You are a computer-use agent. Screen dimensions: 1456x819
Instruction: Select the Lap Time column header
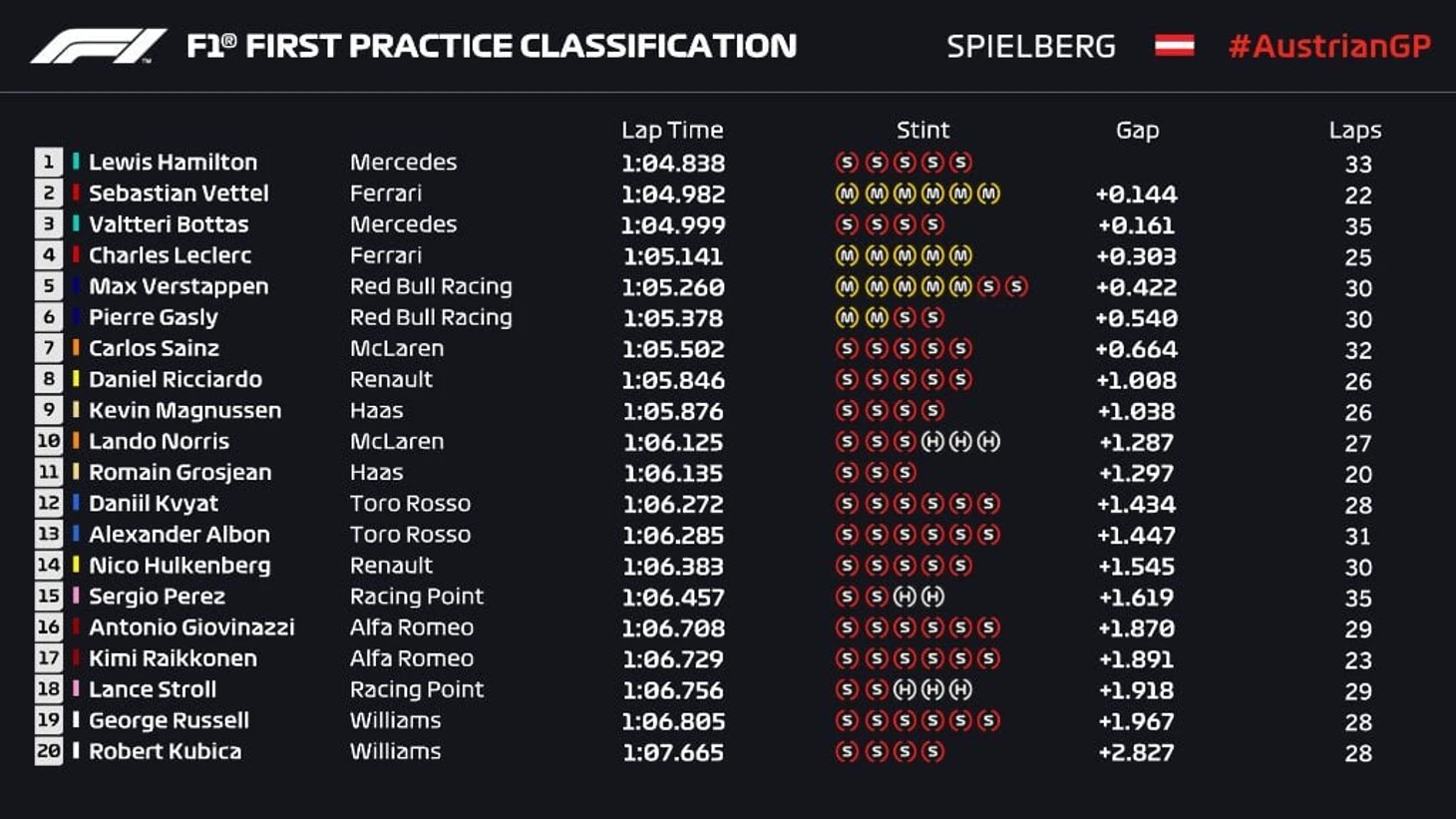(672, 131)
